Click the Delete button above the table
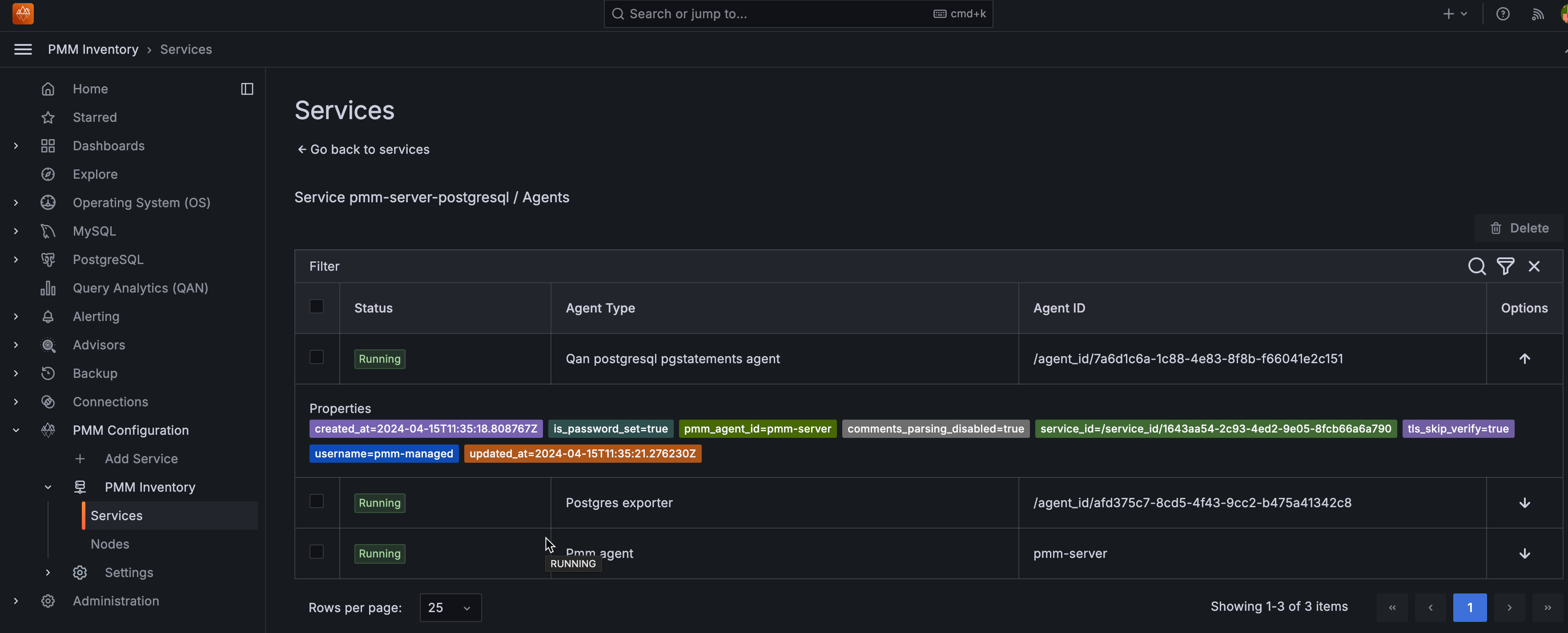The image size is (1568, 633). tap(1520, 228)
